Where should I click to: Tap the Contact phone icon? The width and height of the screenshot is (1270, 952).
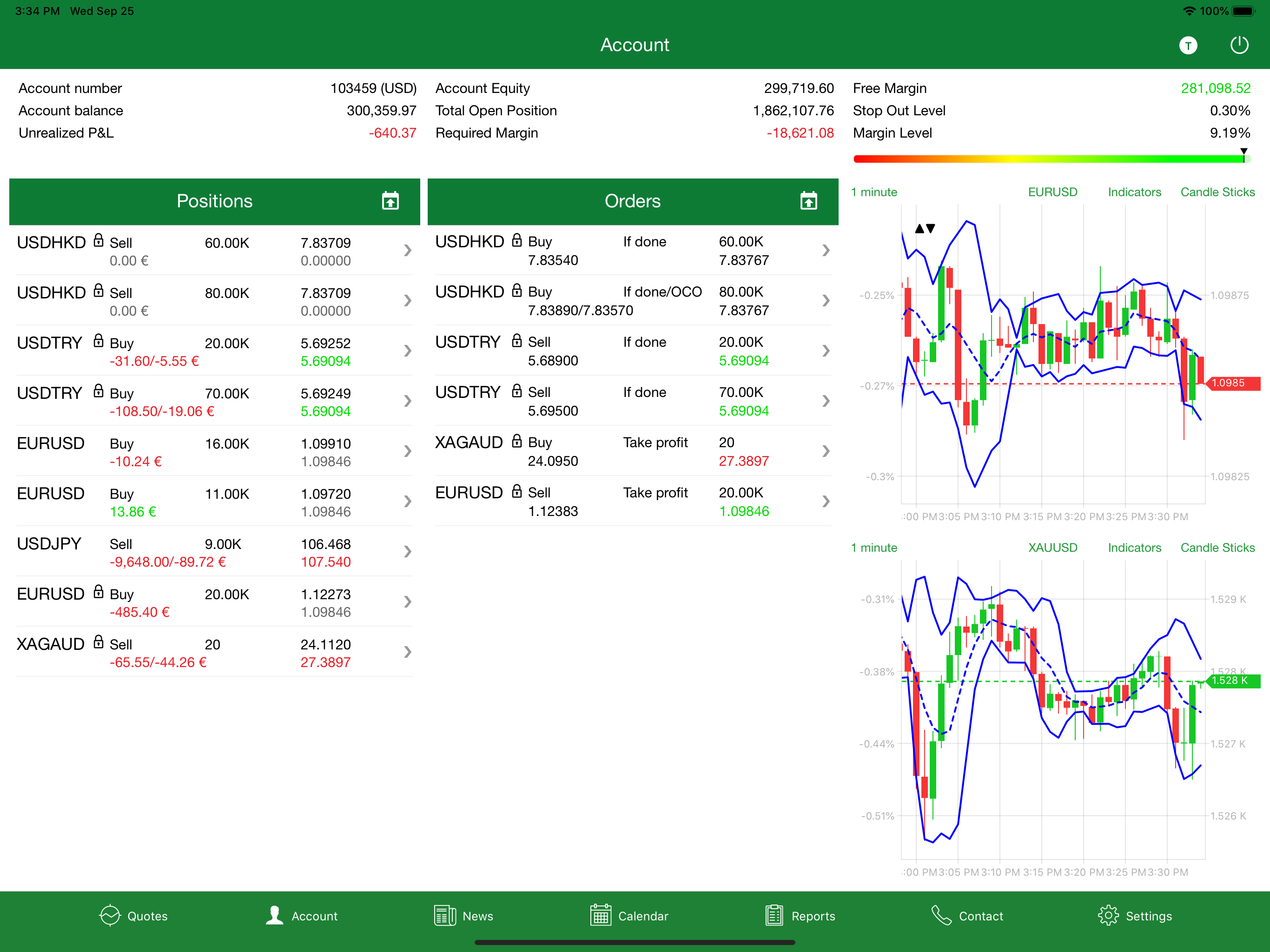coord(941,915)
